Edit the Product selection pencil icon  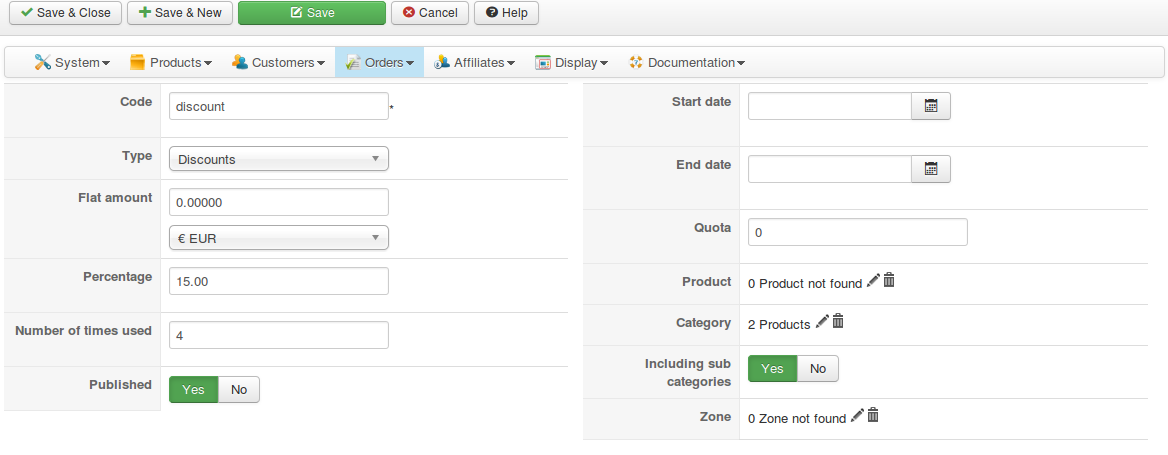click(x=873, y=282)
